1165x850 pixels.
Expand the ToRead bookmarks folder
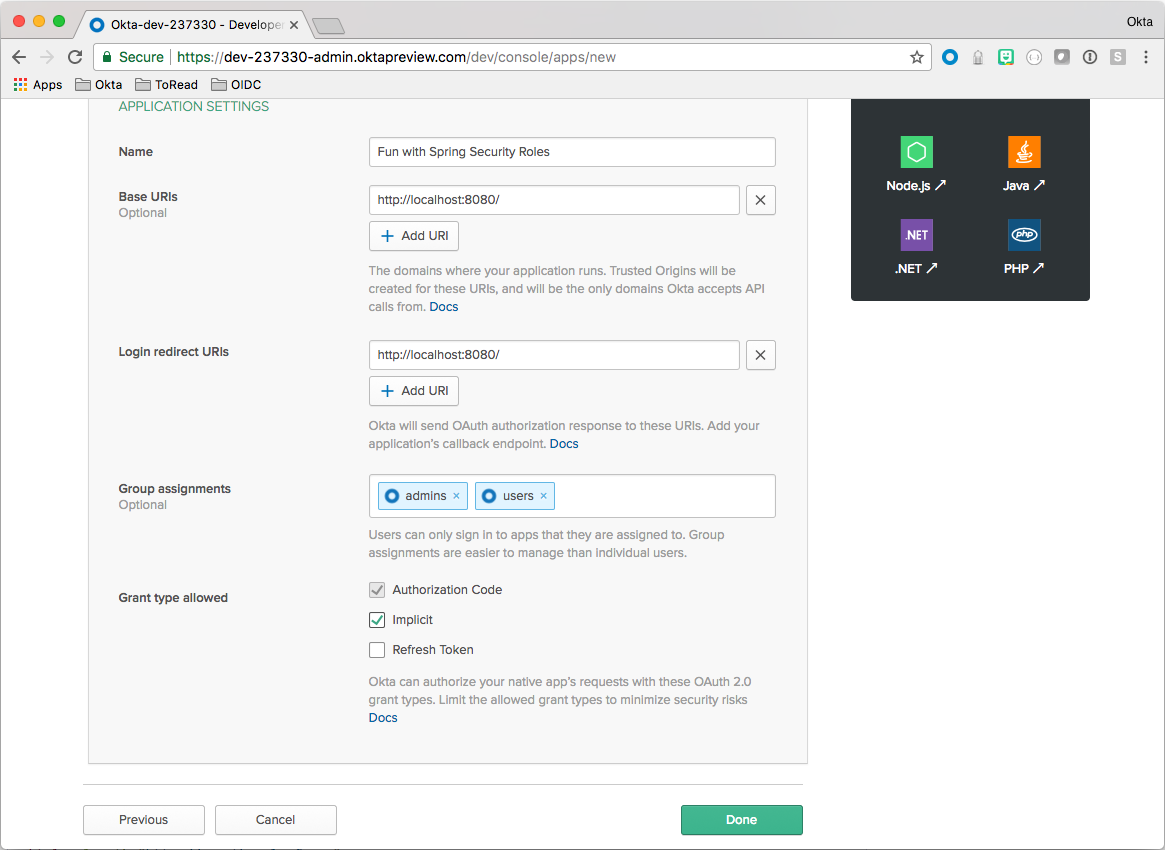(166, 85)
